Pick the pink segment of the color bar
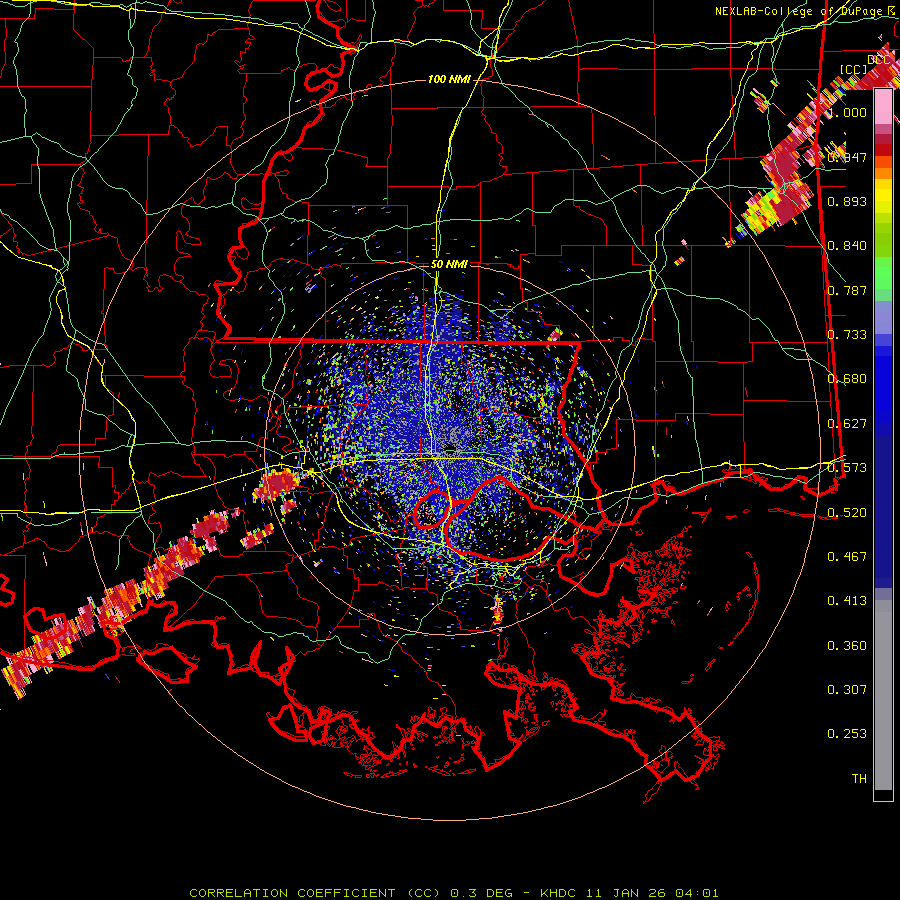 click(883, 107)
